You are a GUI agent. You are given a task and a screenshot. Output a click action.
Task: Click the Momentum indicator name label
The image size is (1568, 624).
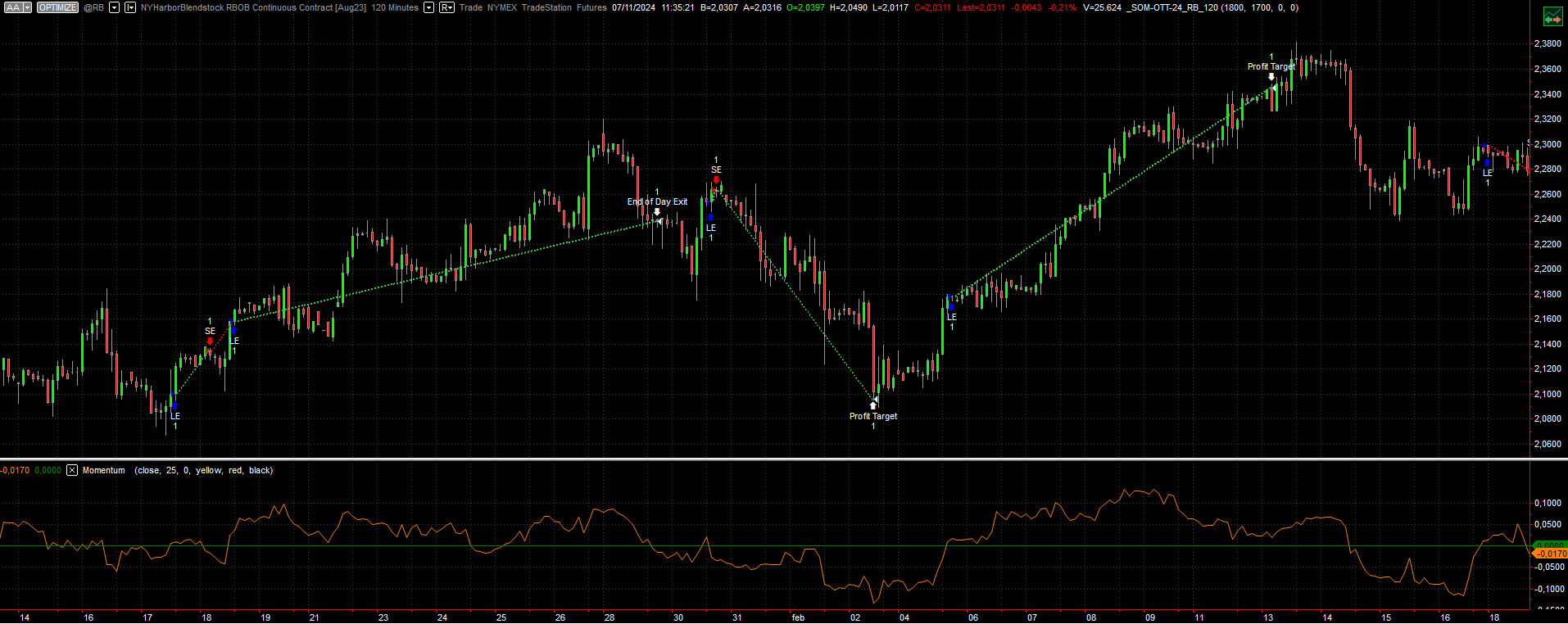tap(103, 470)
